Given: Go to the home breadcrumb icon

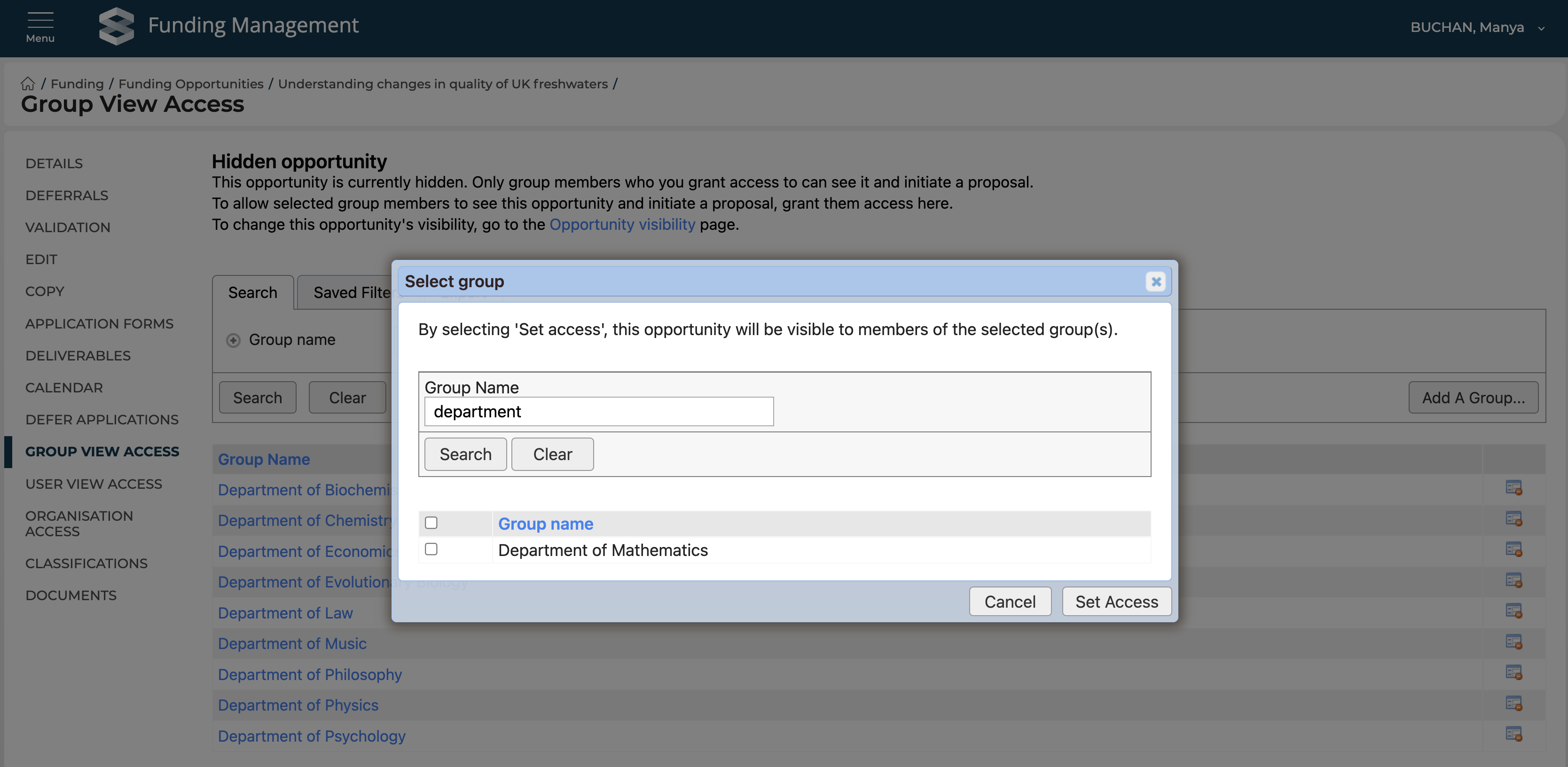Looking at the screenshot, I should click(27, 84).
